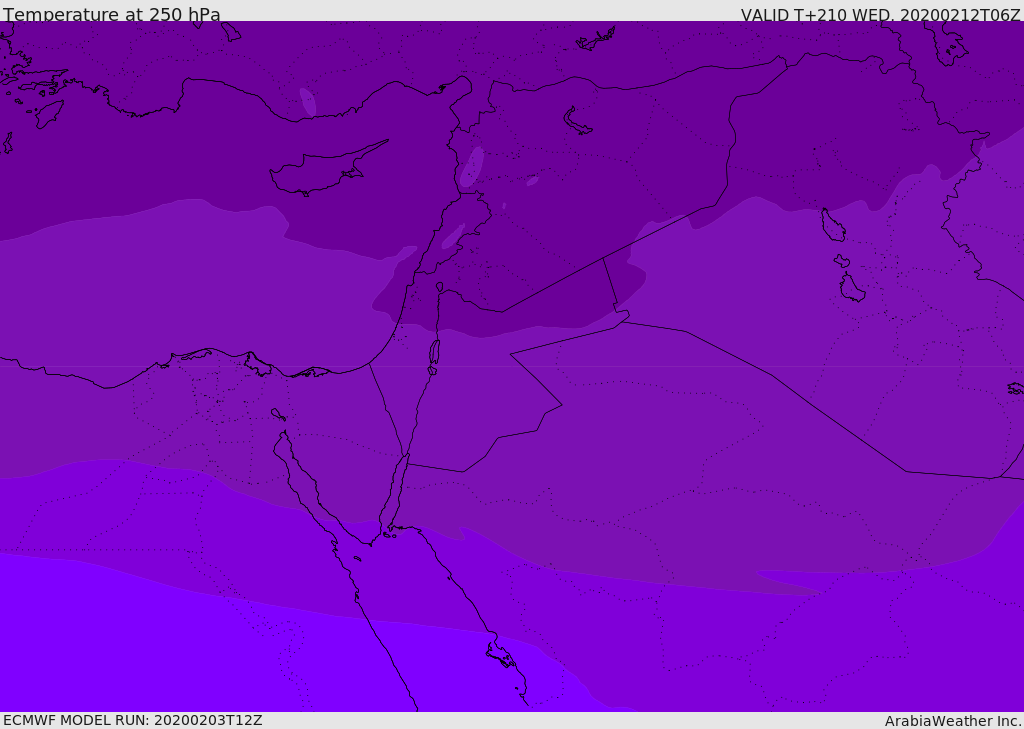Click the 'VALID T+210 WED. 20200212T06Z' label

click(880, 14)
